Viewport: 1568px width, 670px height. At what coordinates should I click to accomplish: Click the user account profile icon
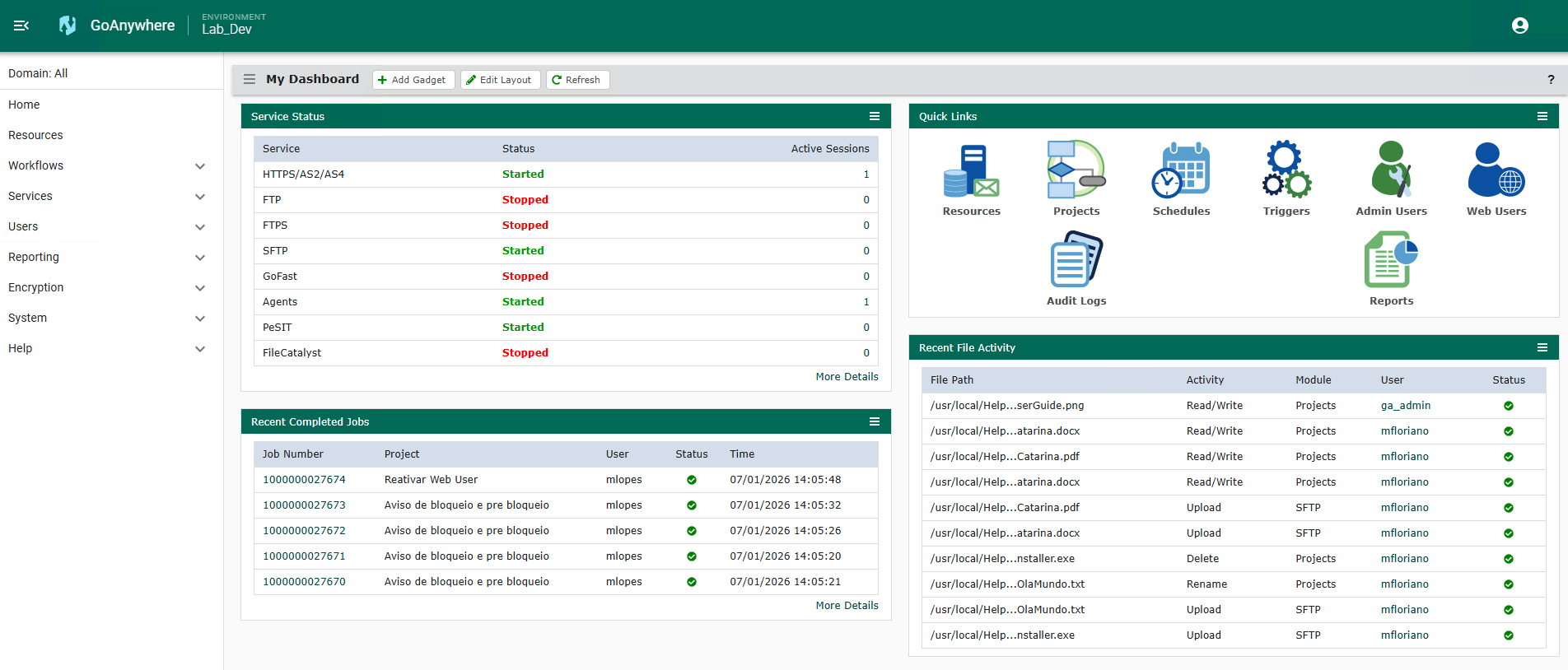1519,26
